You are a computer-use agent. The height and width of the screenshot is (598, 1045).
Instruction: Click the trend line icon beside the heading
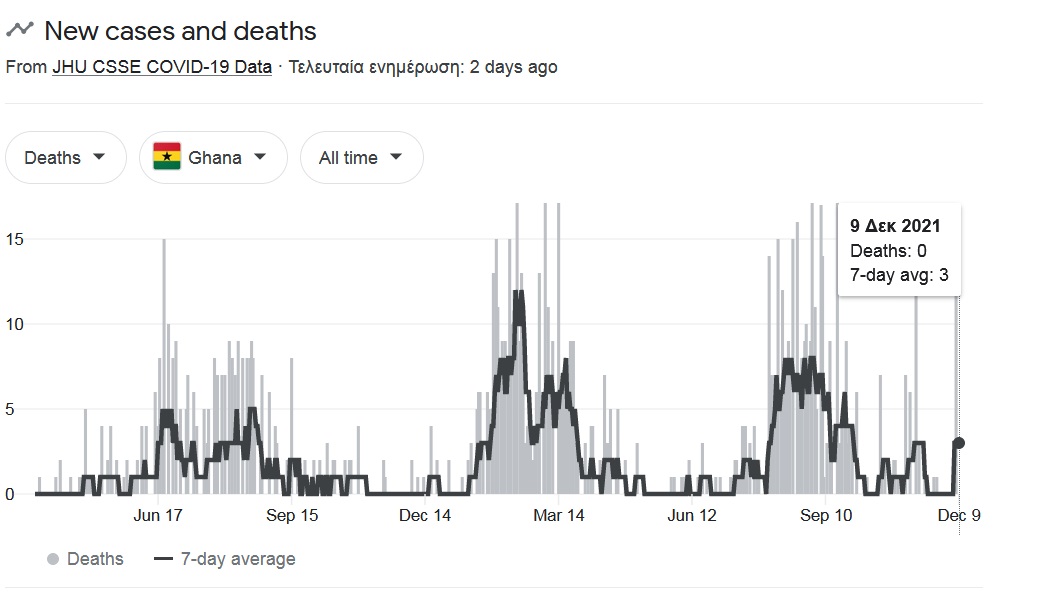[20, 30]
